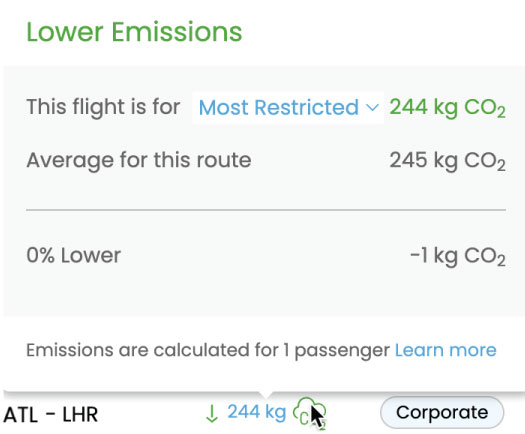This screenshot has width=525, height=434.
Task: Click the Corporate fare badge
Action: tap(442, 413)
